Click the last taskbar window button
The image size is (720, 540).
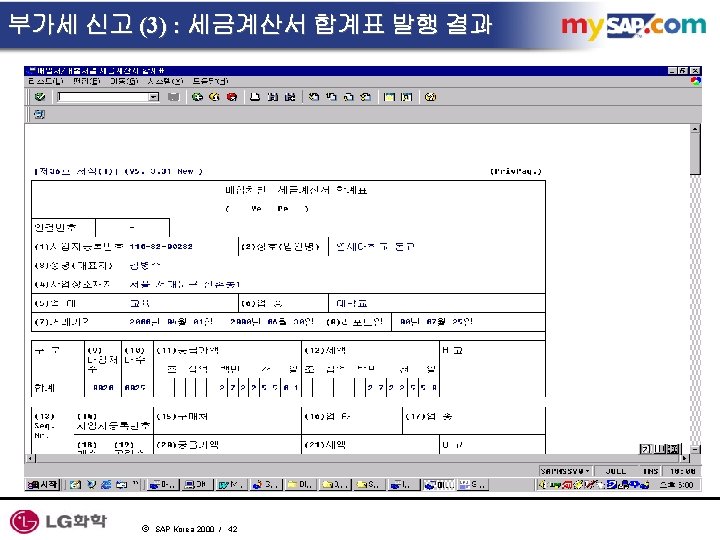473,484
